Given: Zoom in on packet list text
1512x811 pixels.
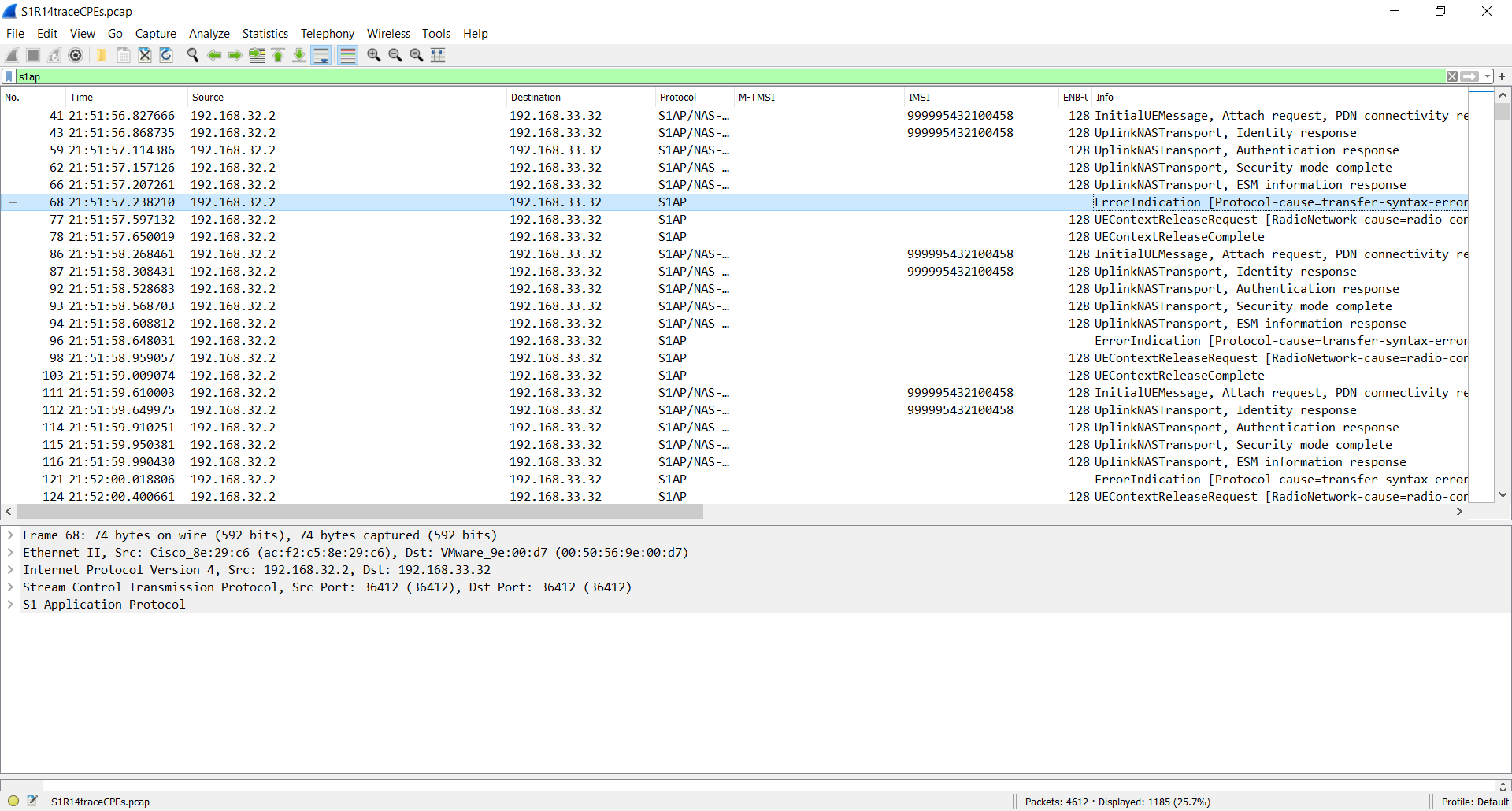Looking at the screenshot, I should coord(373,55).
